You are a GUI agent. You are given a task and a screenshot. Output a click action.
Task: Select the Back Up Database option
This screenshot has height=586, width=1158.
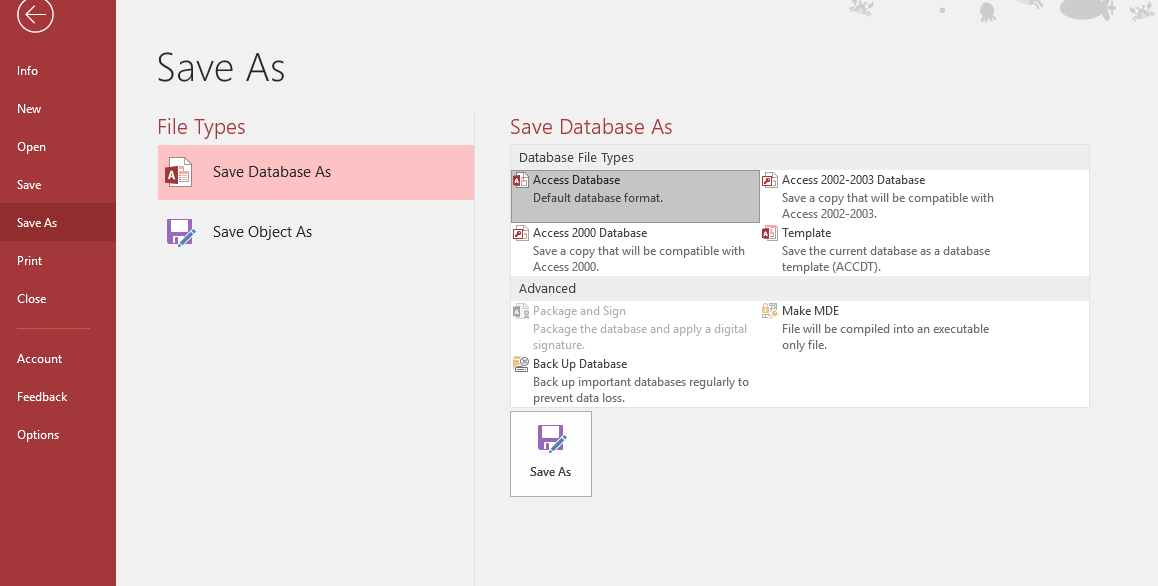pyautogui.click(x=635, y=381)
